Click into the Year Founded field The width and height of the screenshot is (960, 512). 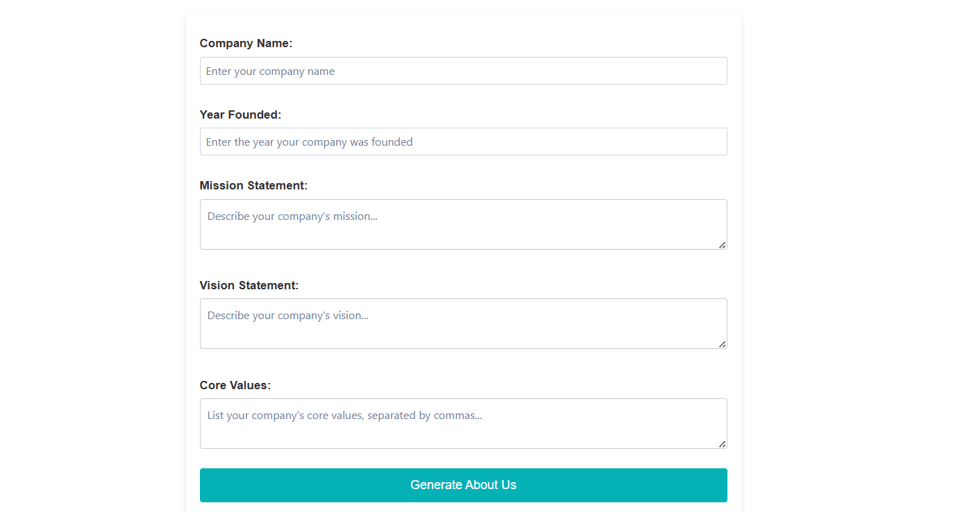point(463,141)
